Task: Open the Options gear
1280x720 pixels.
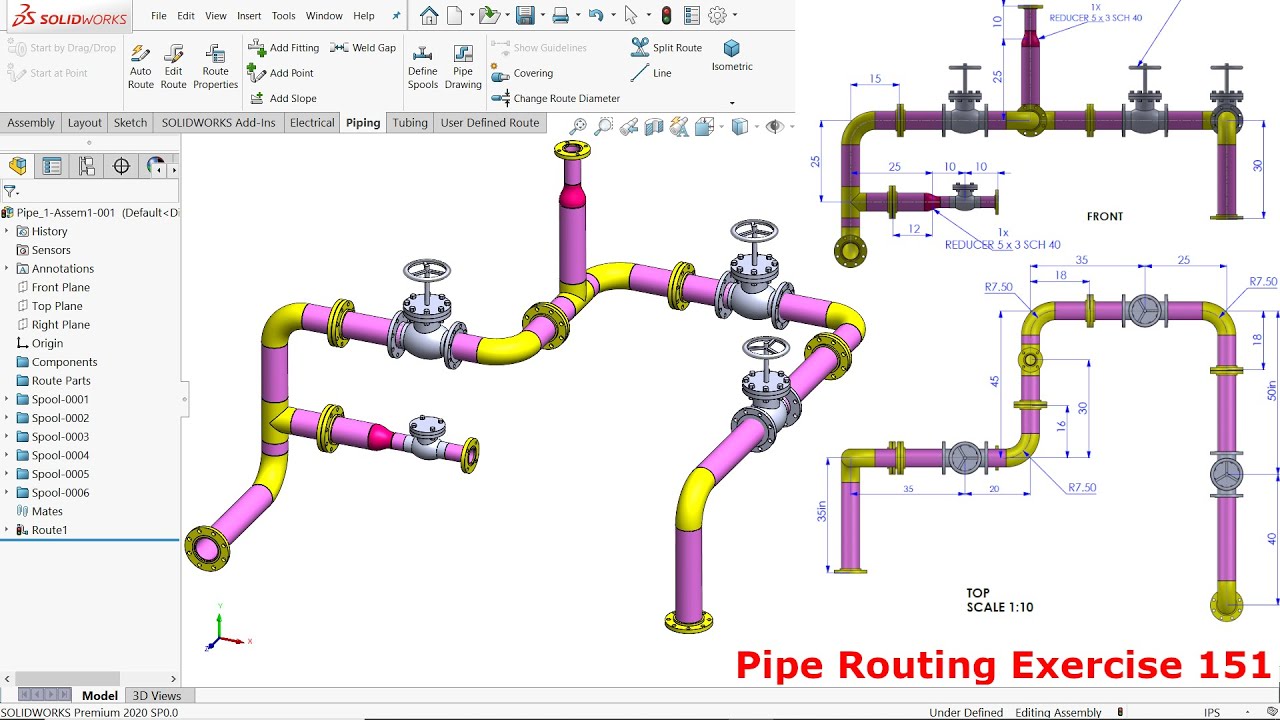Action: click(x=717, y=15)
